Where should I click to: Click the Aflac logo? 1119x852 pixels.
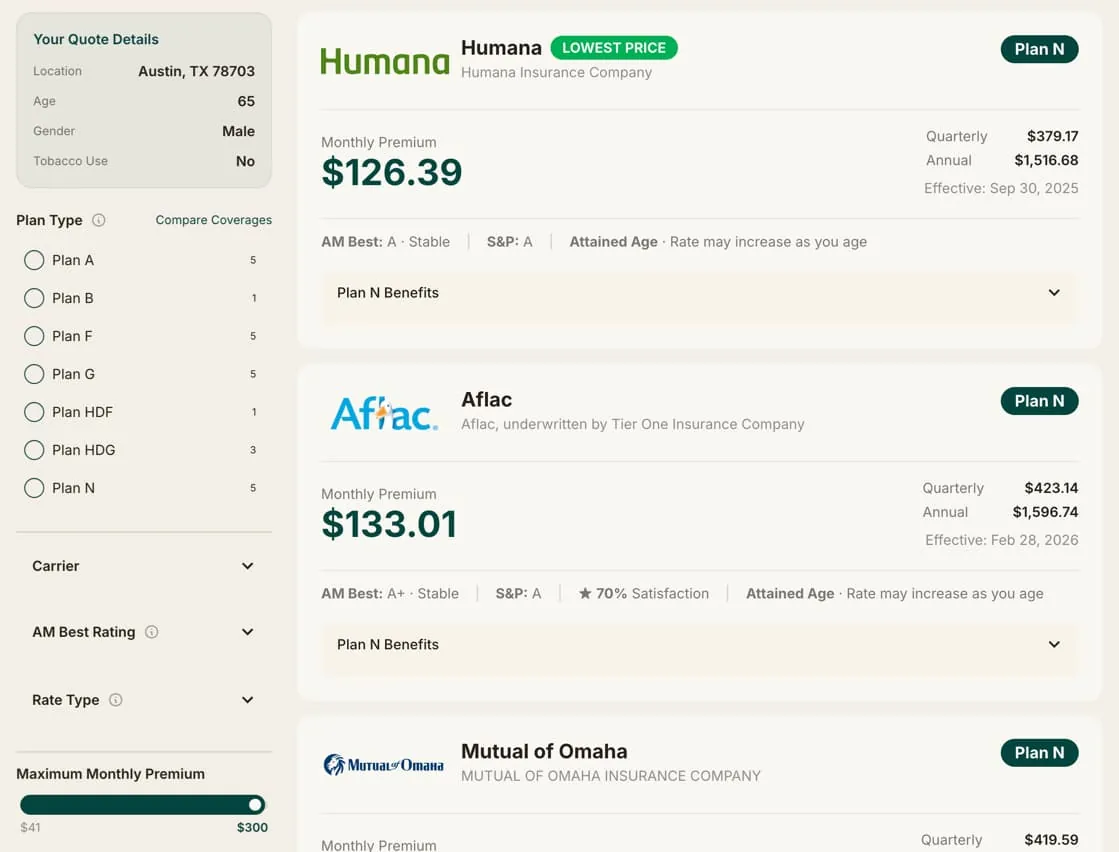[x=385, y=413]
